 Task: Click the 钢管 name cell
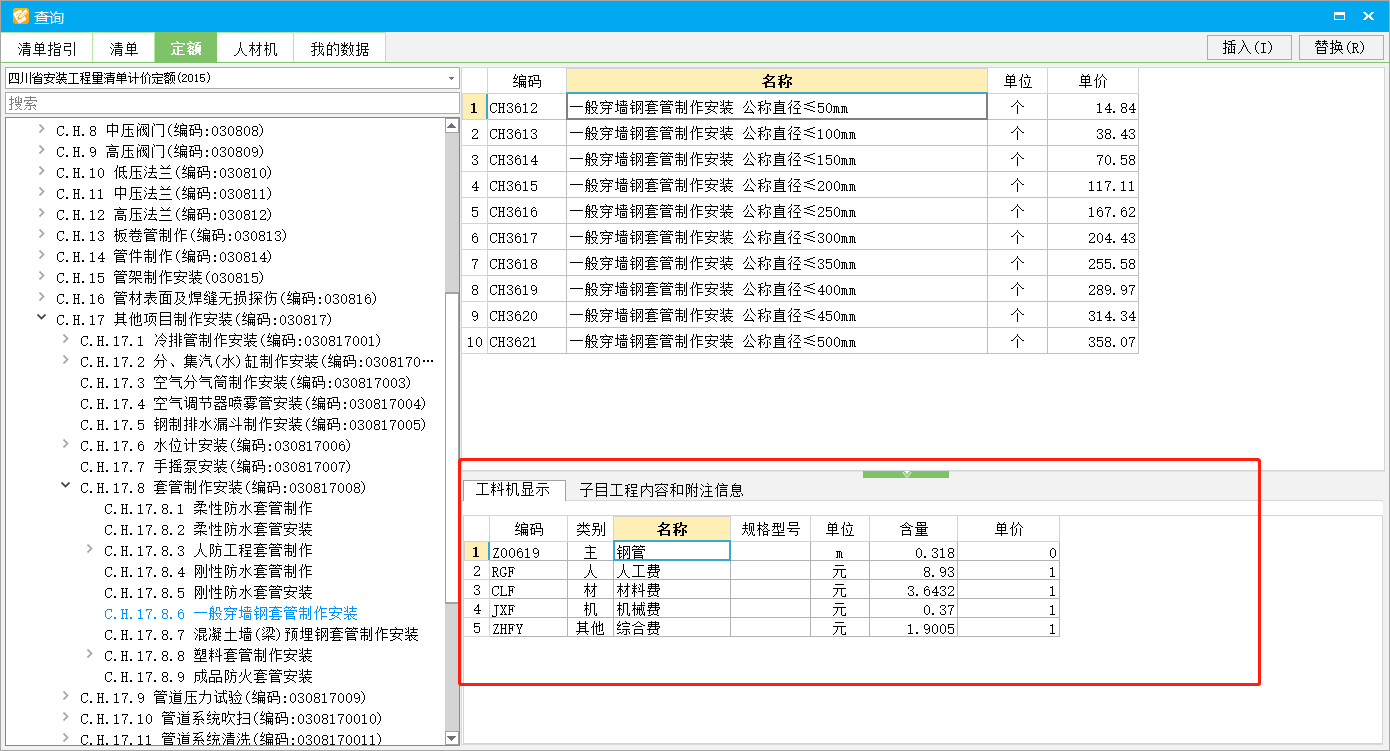[672, 551]
